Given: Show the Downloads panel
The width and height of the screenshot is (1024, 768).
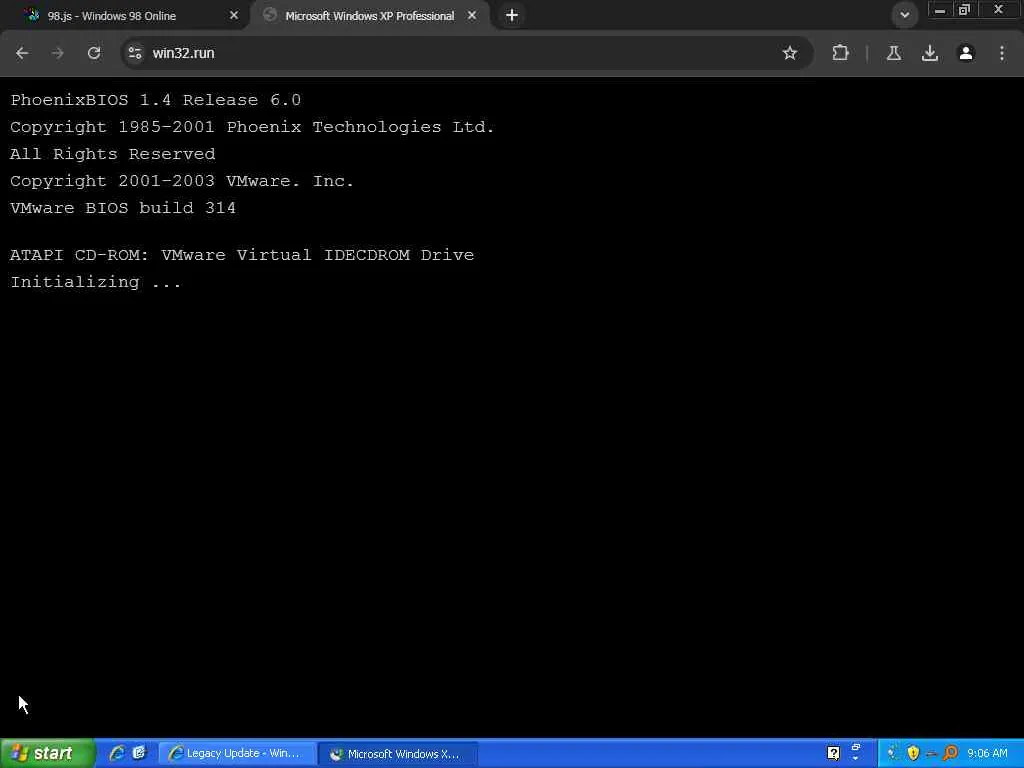Looking at the screenshot, I should click(930, 53).
